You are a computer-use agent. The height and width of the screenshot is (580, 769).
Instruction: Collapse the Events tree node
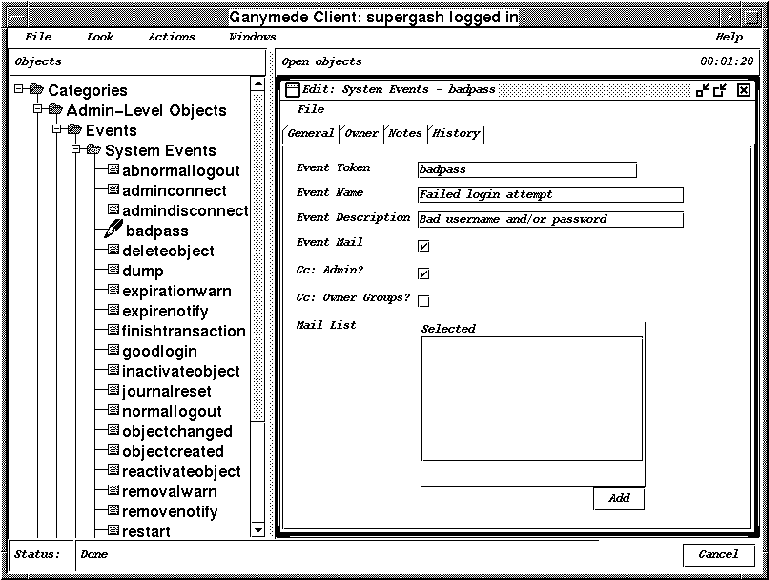click(57, 130)
